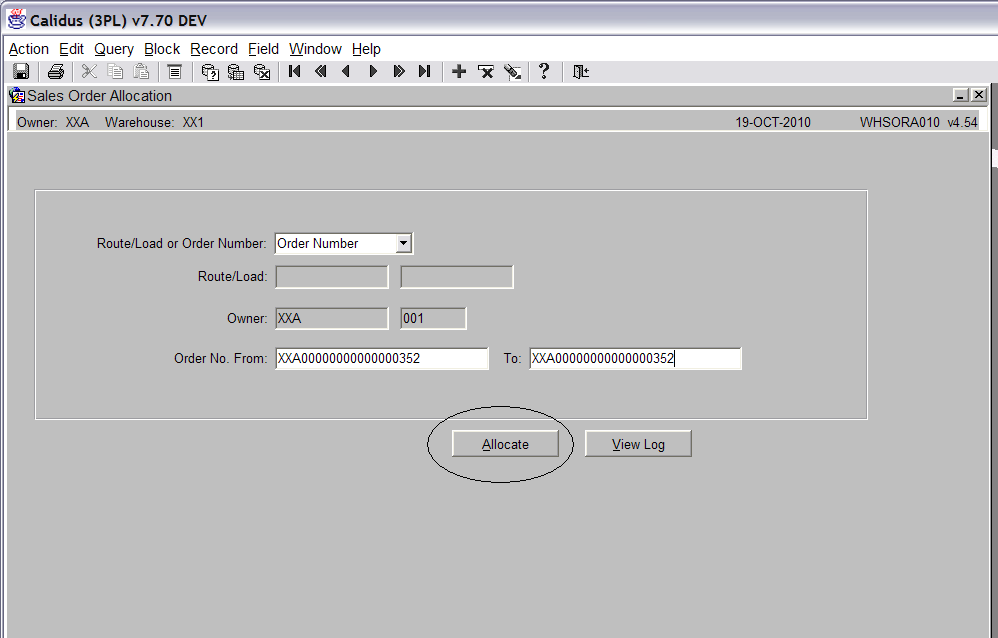Viewport: 998px width, 638px height.
Task: Click the Enter Query toolbar icon
Action: point(210,72)
